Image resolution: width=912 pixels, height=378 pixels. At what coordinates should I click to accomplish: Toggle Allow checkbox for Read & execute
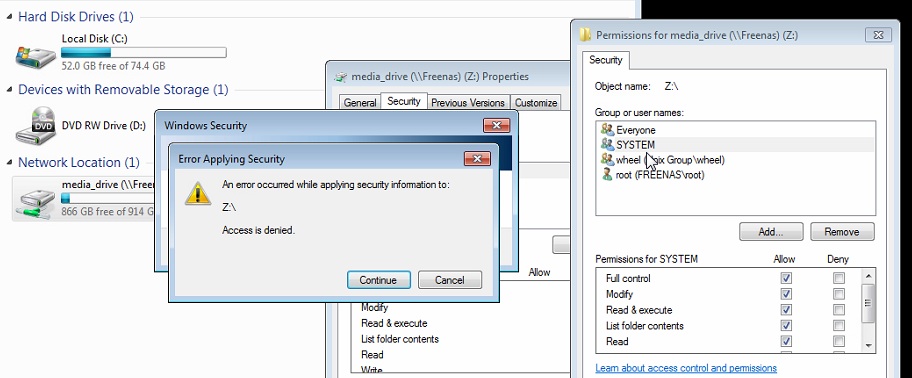coord(786,309)
